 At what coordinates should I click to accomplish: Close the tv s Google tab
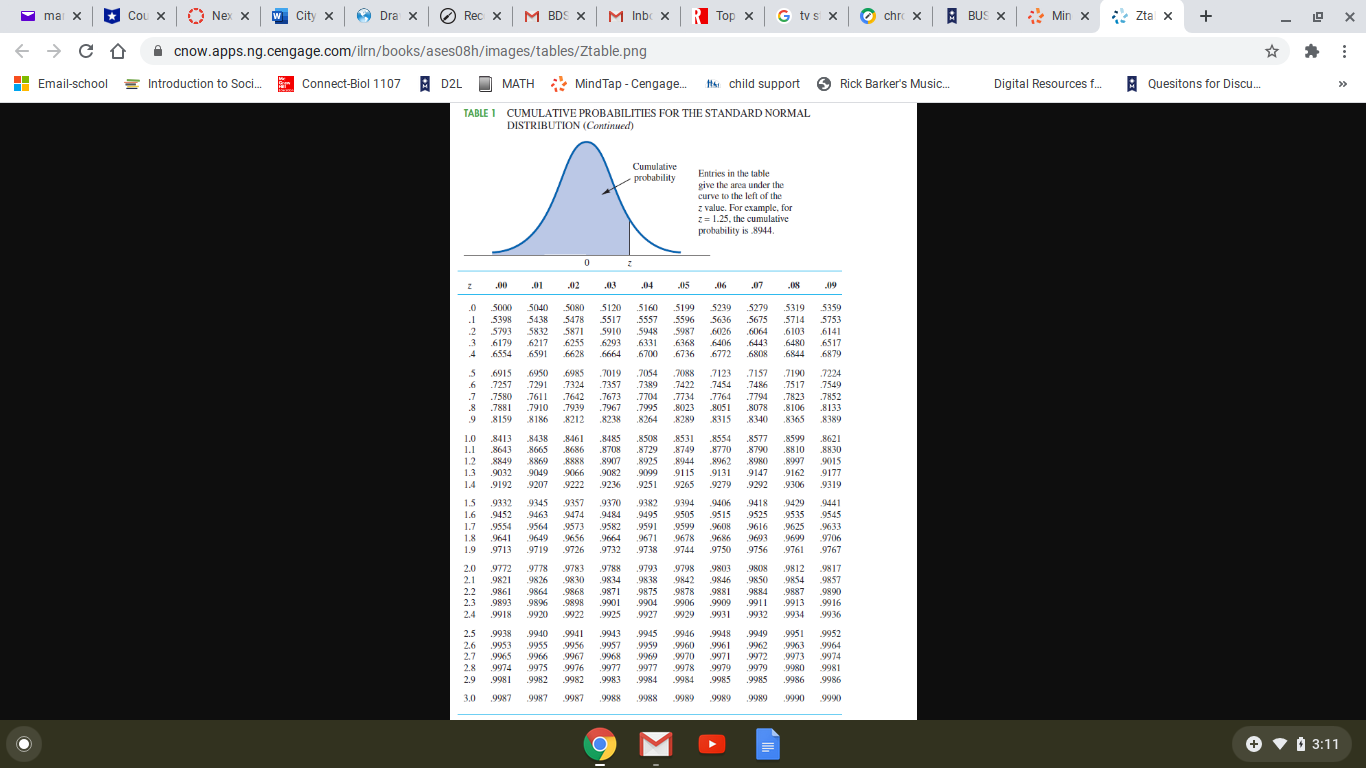(833, 17)
